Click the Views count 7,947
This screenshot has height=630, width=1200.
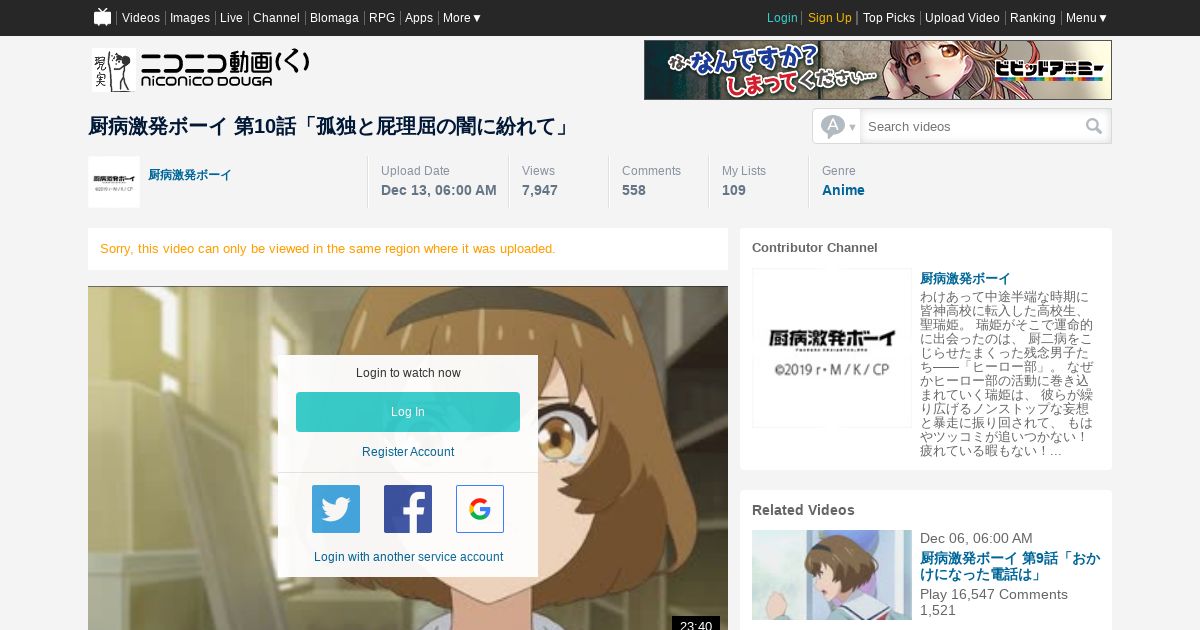(540, 190)
